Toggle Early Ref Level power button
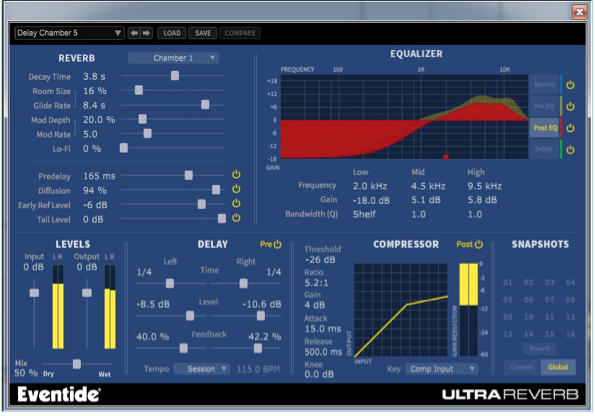Image resolution: width=595 pixels, height=416 pixels. click(x=236, y=203)
